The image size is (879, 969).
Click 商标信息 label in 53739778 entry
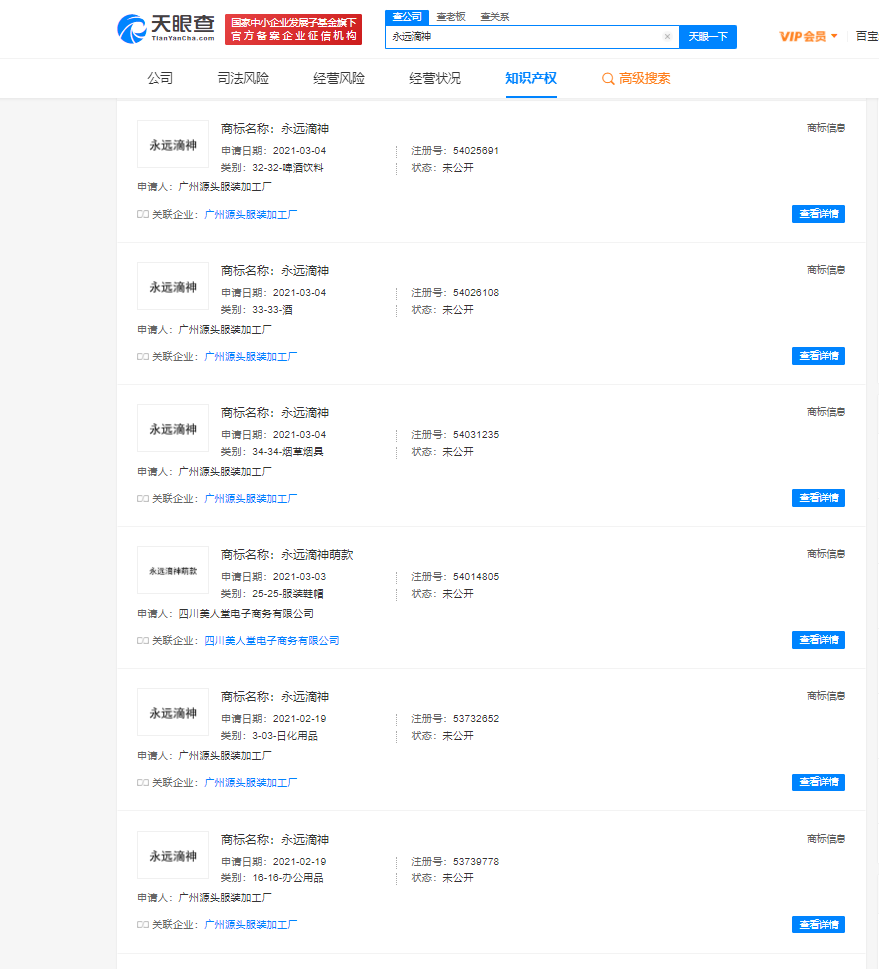tap(826, 839)
